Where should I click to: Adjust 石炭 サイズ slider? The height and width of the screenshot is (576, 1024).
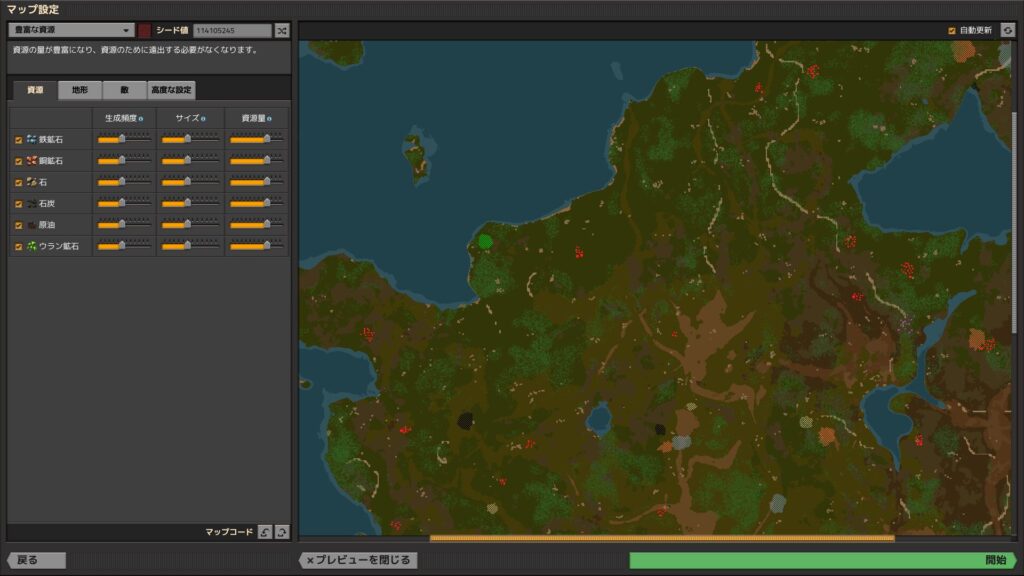(x=190, y=203)
